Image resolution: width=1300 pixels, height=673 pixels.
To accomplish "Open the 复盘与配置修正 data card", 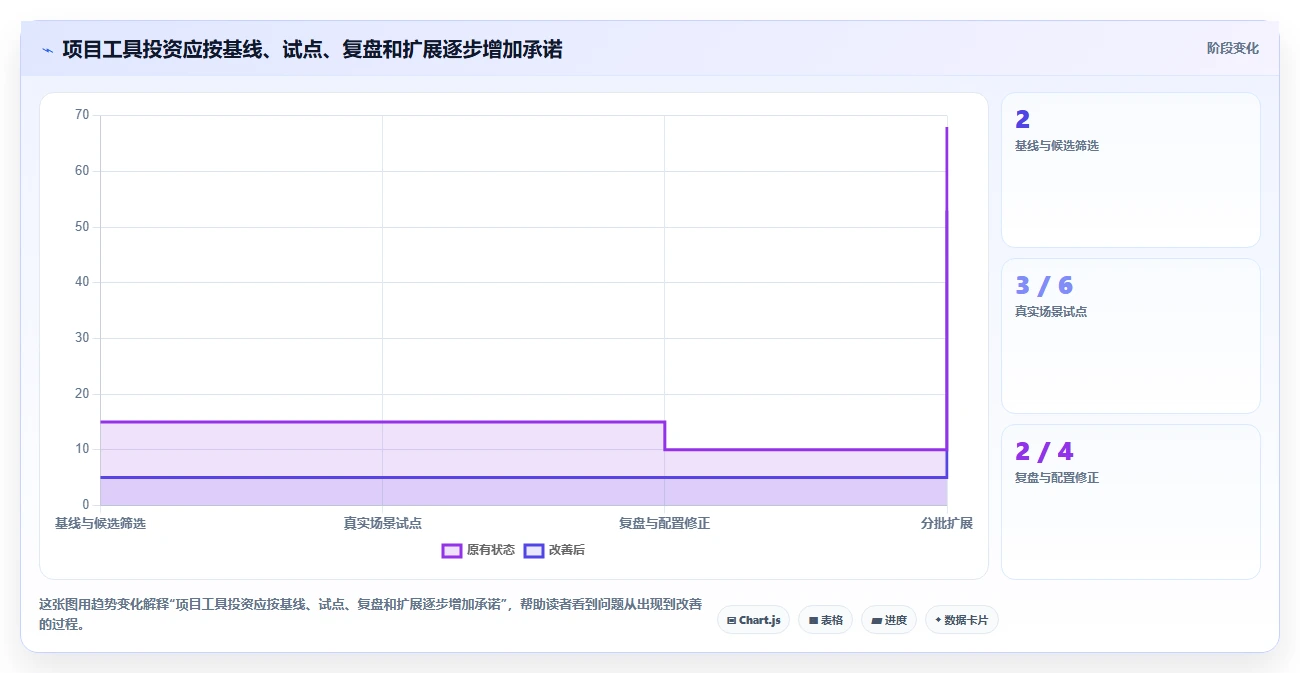I will click(x=1130, y=502).
